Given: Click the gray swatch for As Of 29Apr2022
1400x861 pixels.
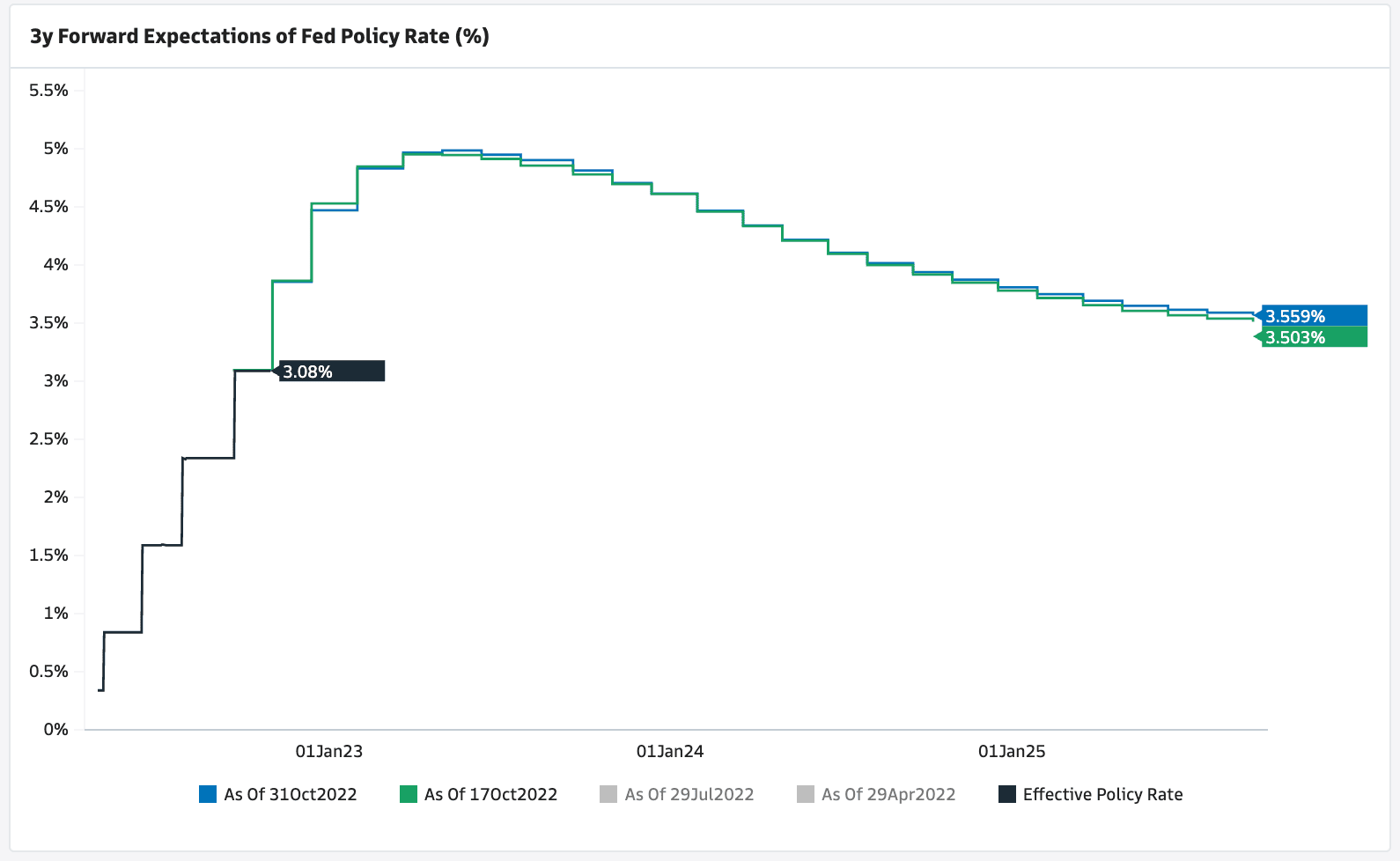Looking at the screenshot, I should click(806, 794).
